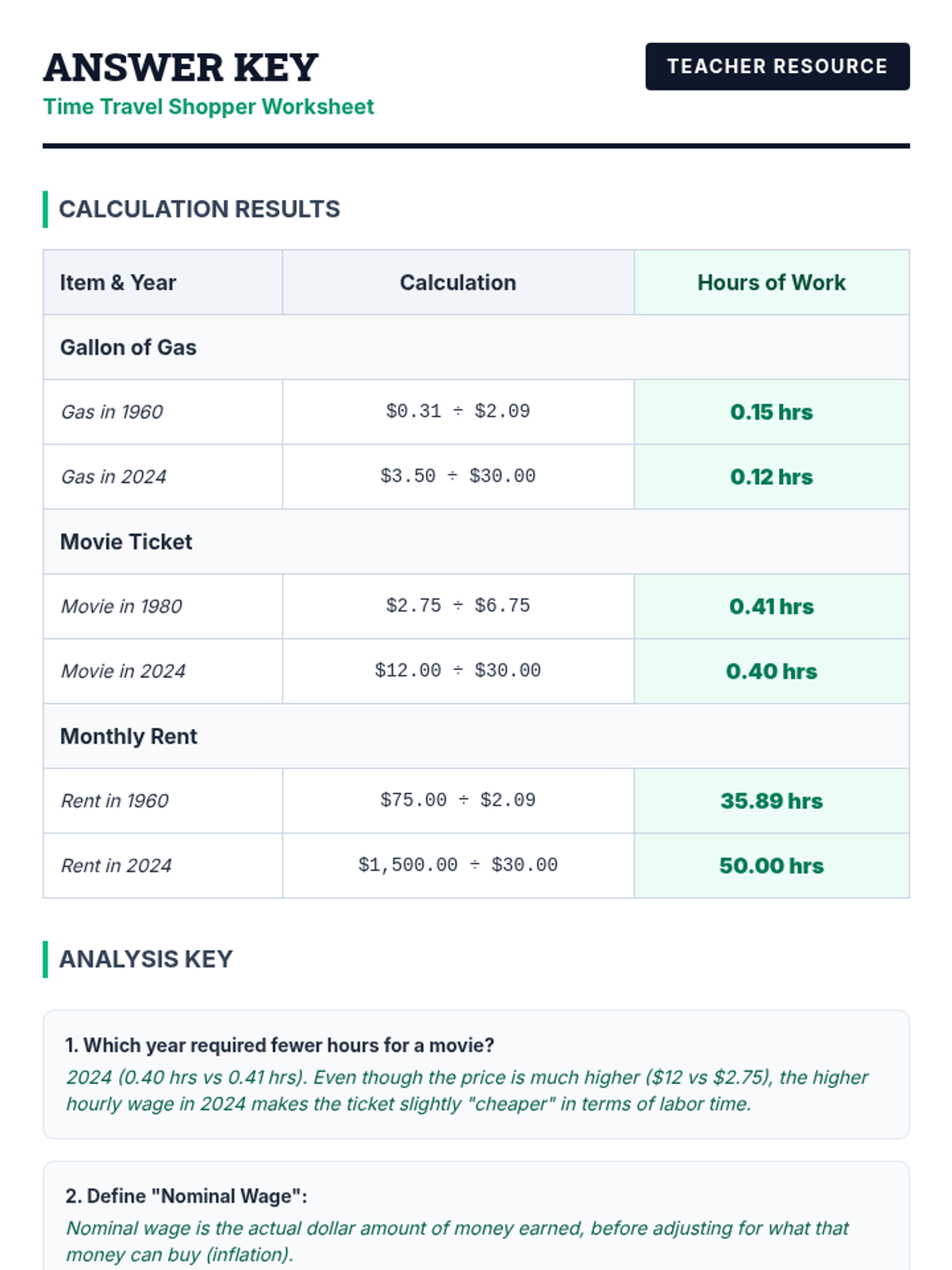
Task: Click the Hours of Work column header
Action: coord(771,283)
